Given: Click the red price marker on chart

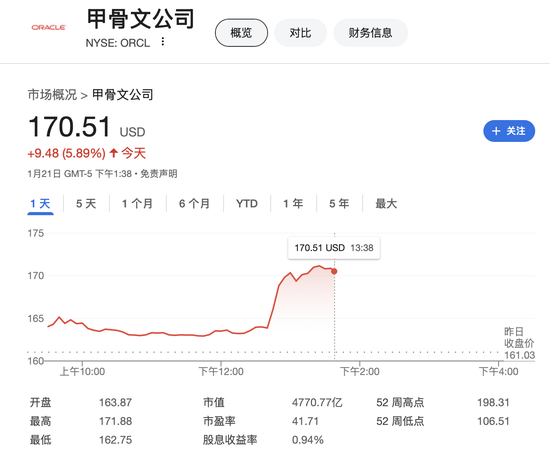Looking at the screenshot, I should [x=334, y=271].
